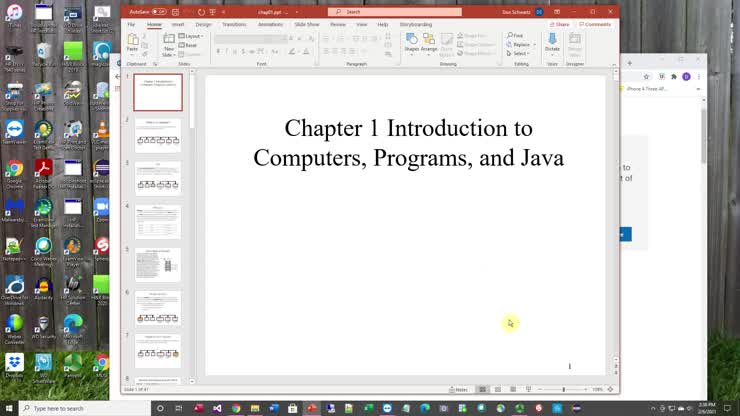Expand the Select dropdown in Editing
Screen dimensions: 740x416
518,53
